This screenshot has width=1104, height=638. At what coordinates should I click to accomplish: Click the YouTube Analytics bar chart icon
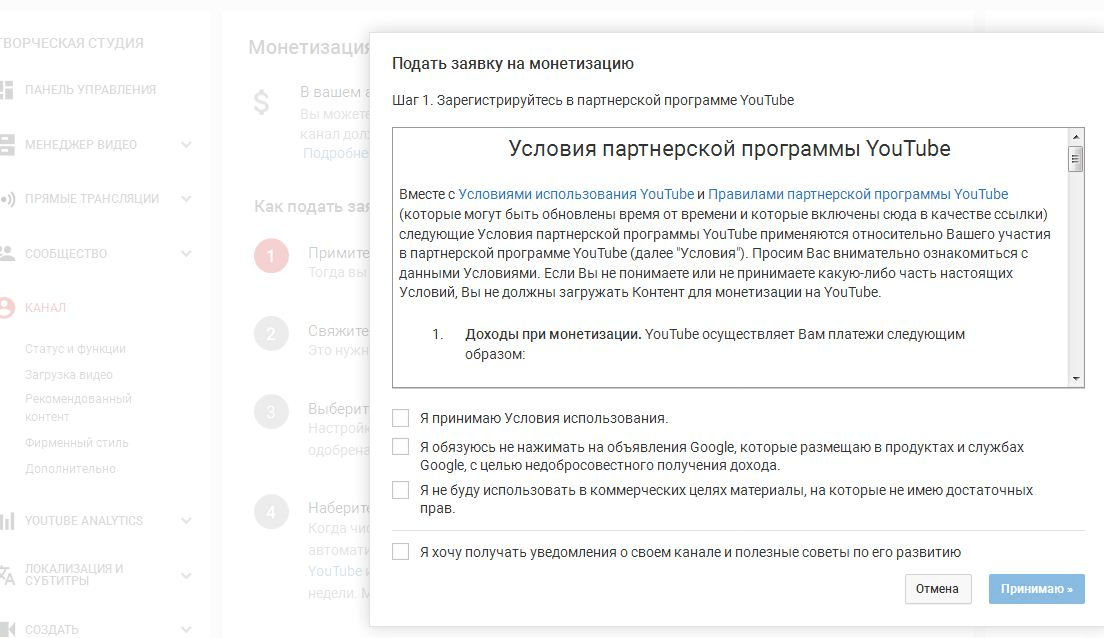click(7, 521)
